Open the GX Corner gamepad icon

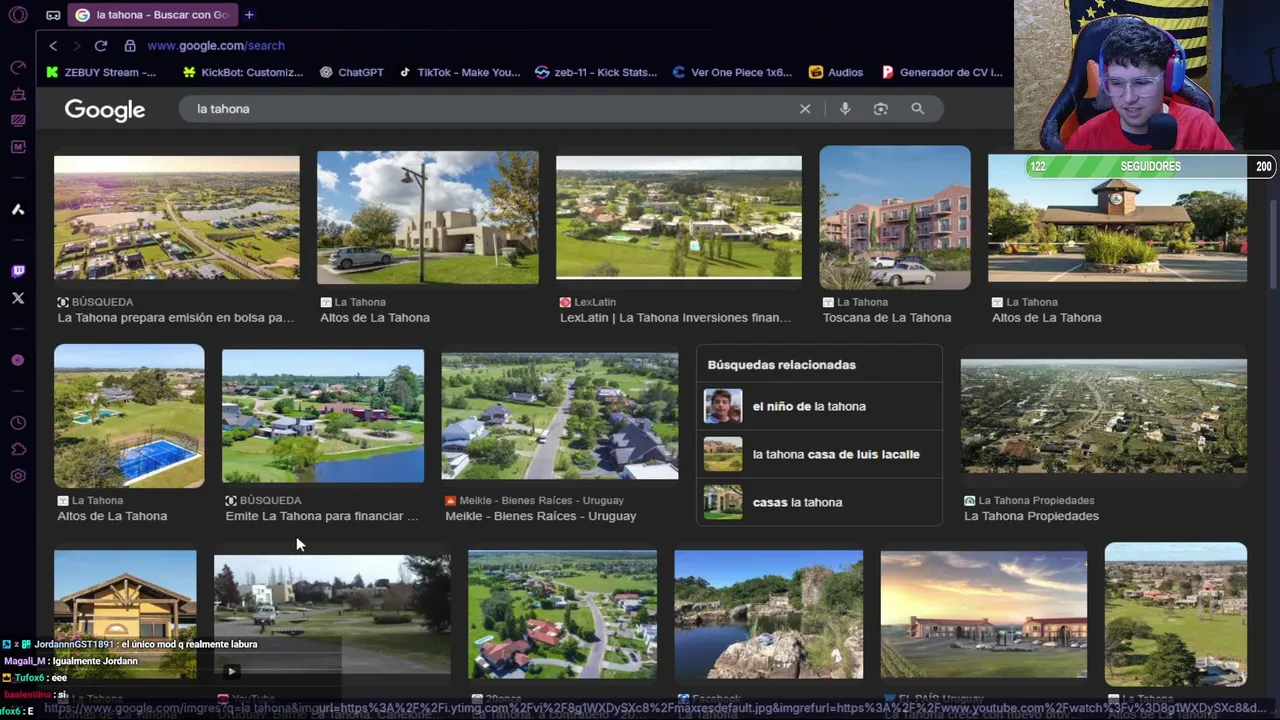pos(52,15)
